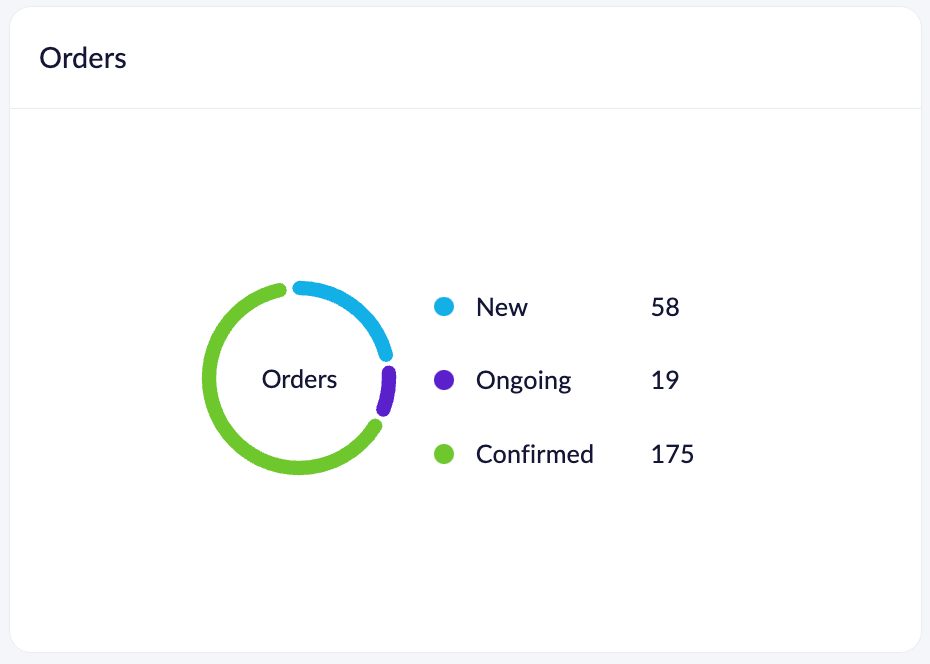930x664 pixels.
Task: Click the New count value 58
Action: 665,307
